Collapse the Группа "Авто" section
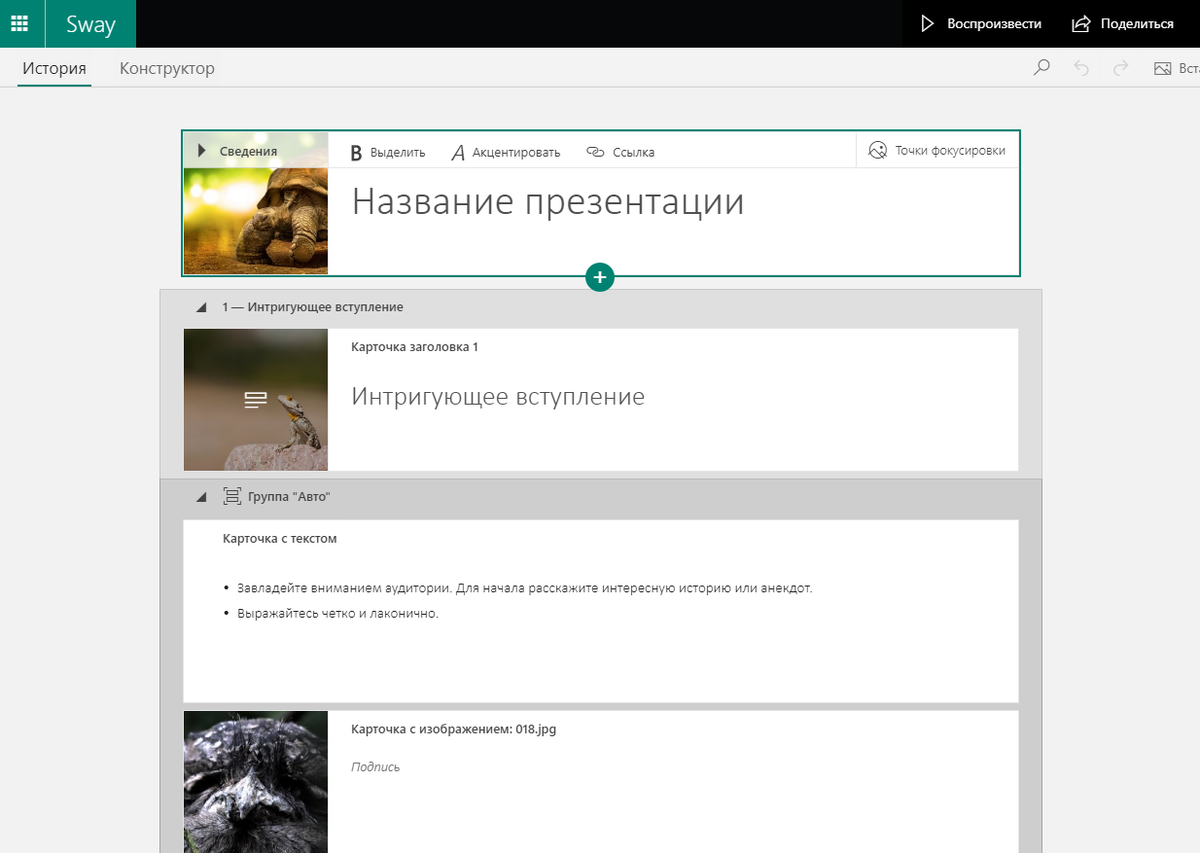 pos(200,496)
